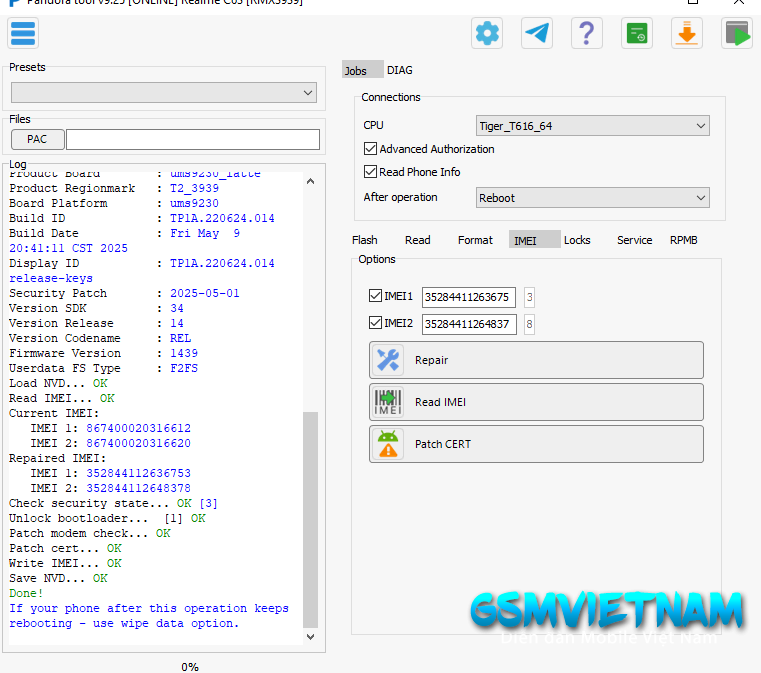Click IMEI2 check digit box
Image resolution: width=761 pixels, height=673 pixels.
(x=529, y=324)
